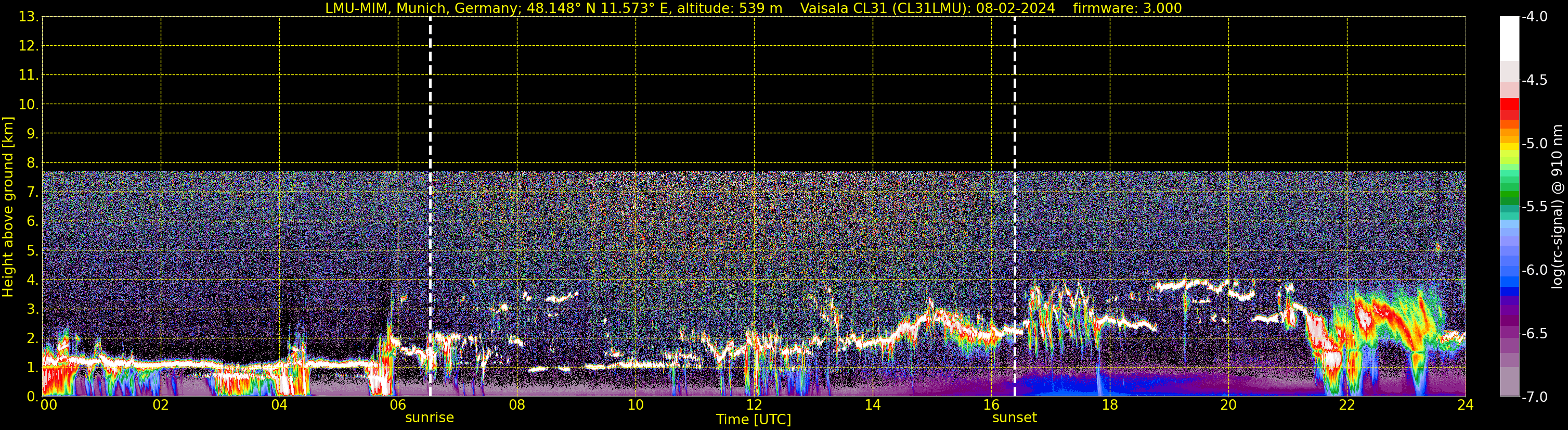This screenshot has width=1568, height=430.
Task: Select the 'Time [UTC]' axis label
Action: click(753, 420)
